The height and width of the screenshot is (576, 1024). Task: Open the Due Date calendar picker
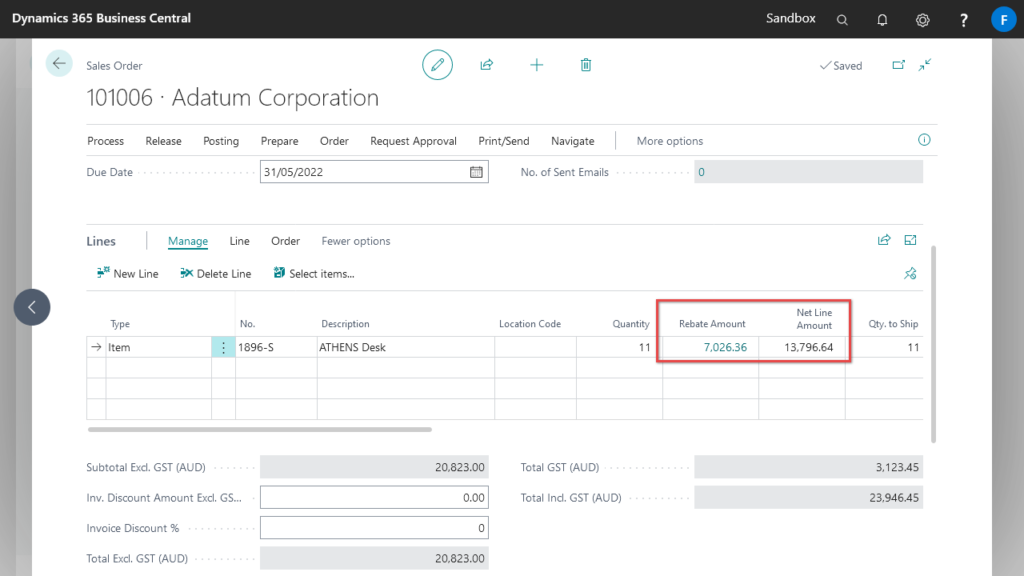coord(476,172)
